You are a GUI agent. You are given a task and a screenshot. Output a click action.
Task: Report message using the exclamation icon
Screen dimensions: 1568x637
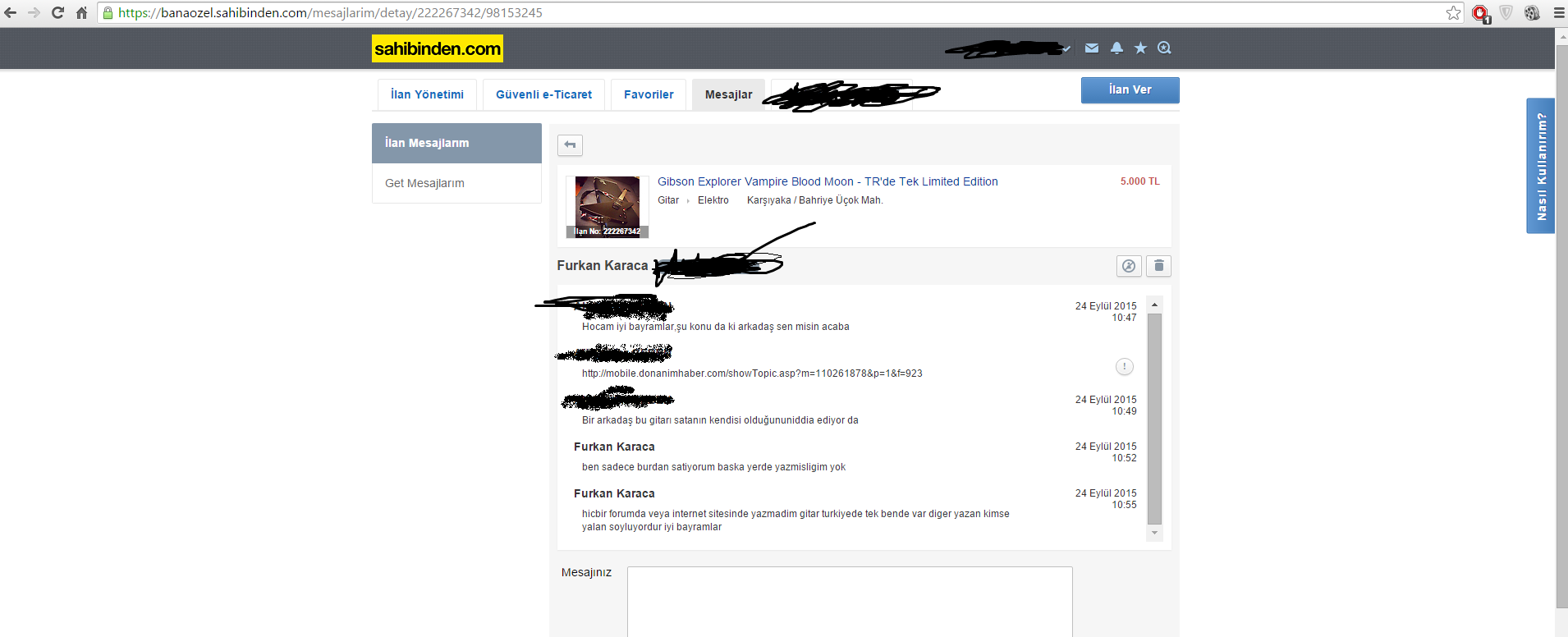point(1125,367)
